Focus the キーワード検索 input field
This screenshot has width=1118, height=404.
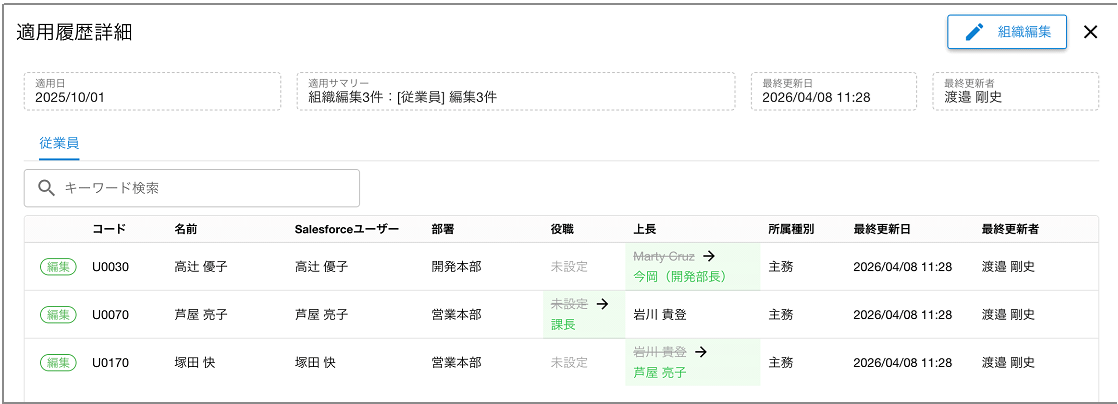205,188
